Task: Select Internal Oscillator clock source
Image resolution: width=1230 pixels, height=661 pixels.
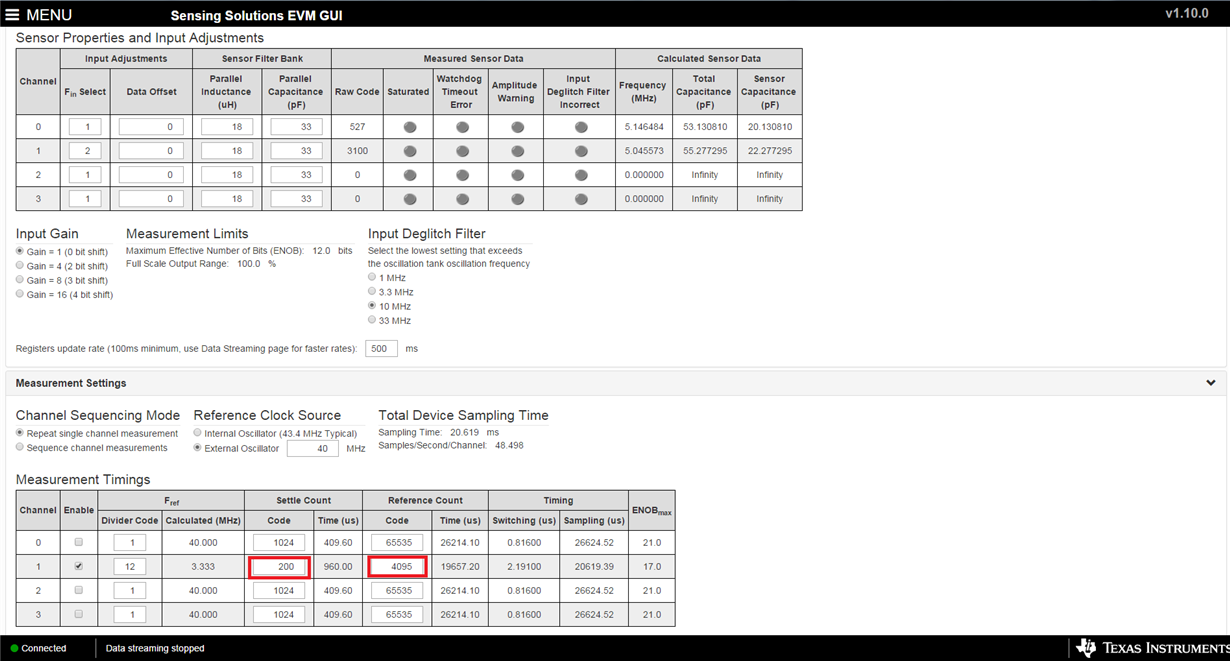Action: [x=198, y=433]
